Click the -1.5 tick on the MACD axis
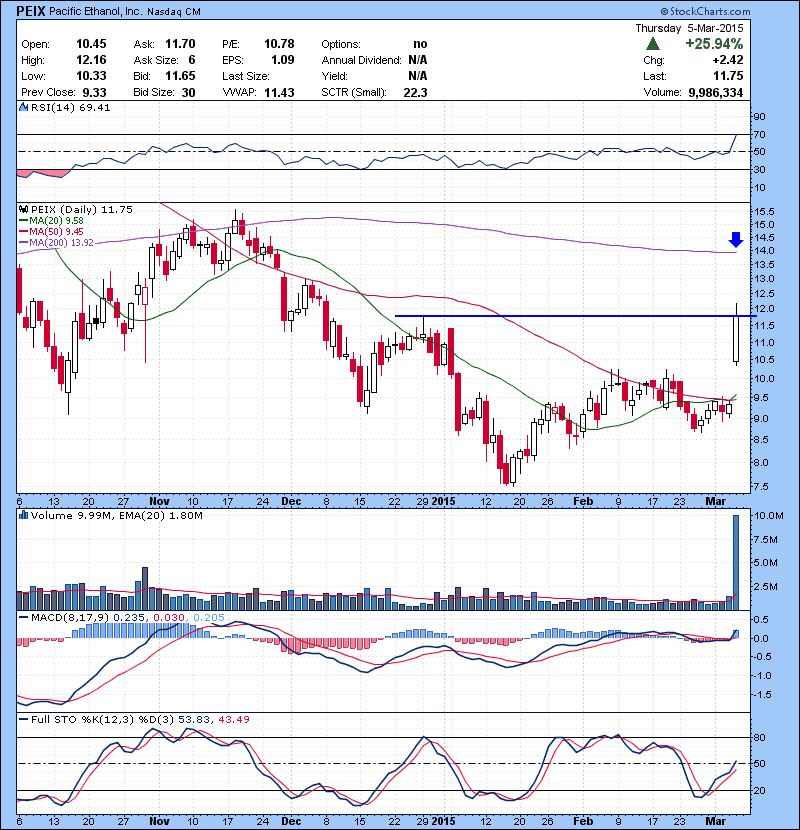 click(x=762, y=694)
